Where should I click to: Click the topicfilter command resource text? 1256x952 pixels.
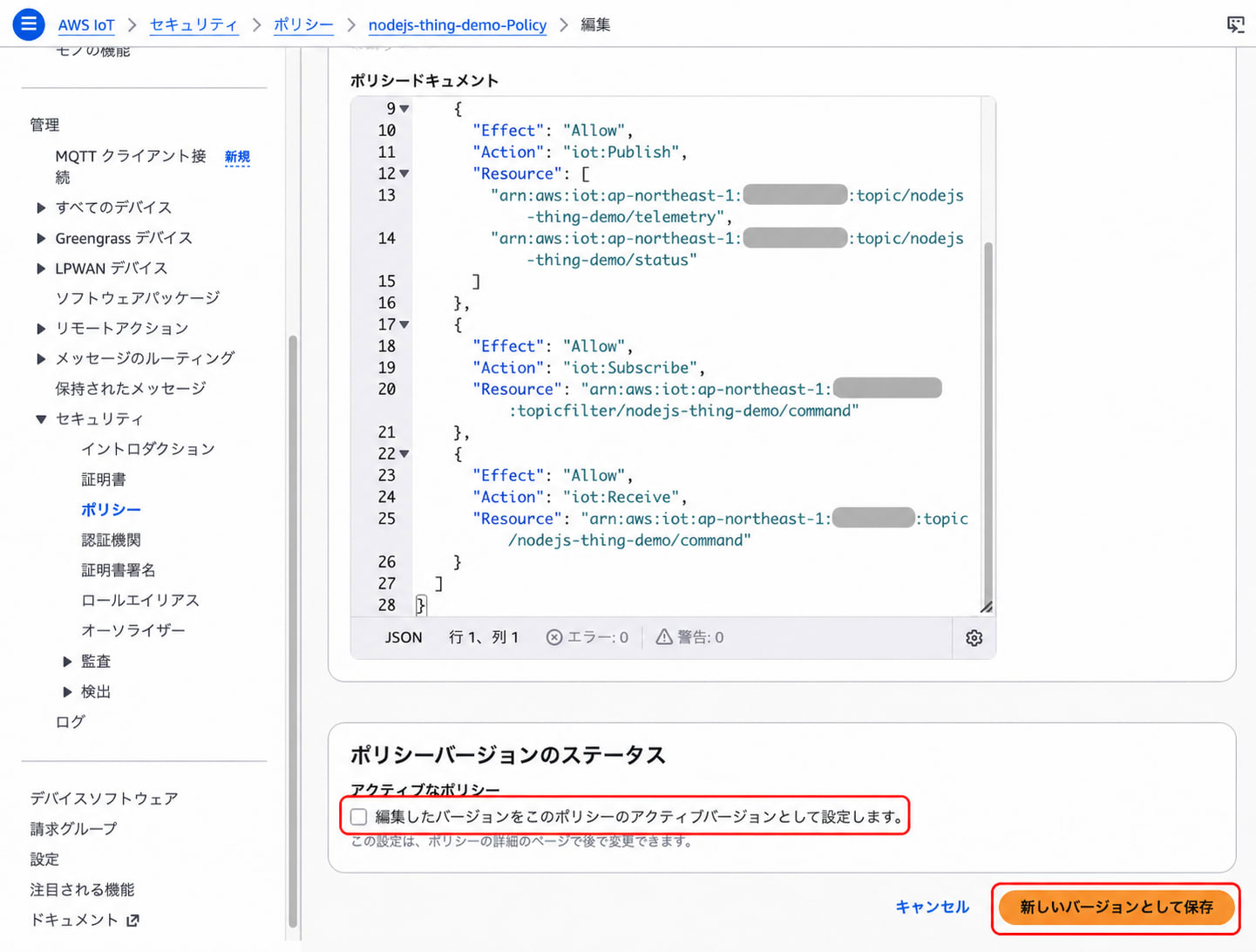tap(684, 411)
